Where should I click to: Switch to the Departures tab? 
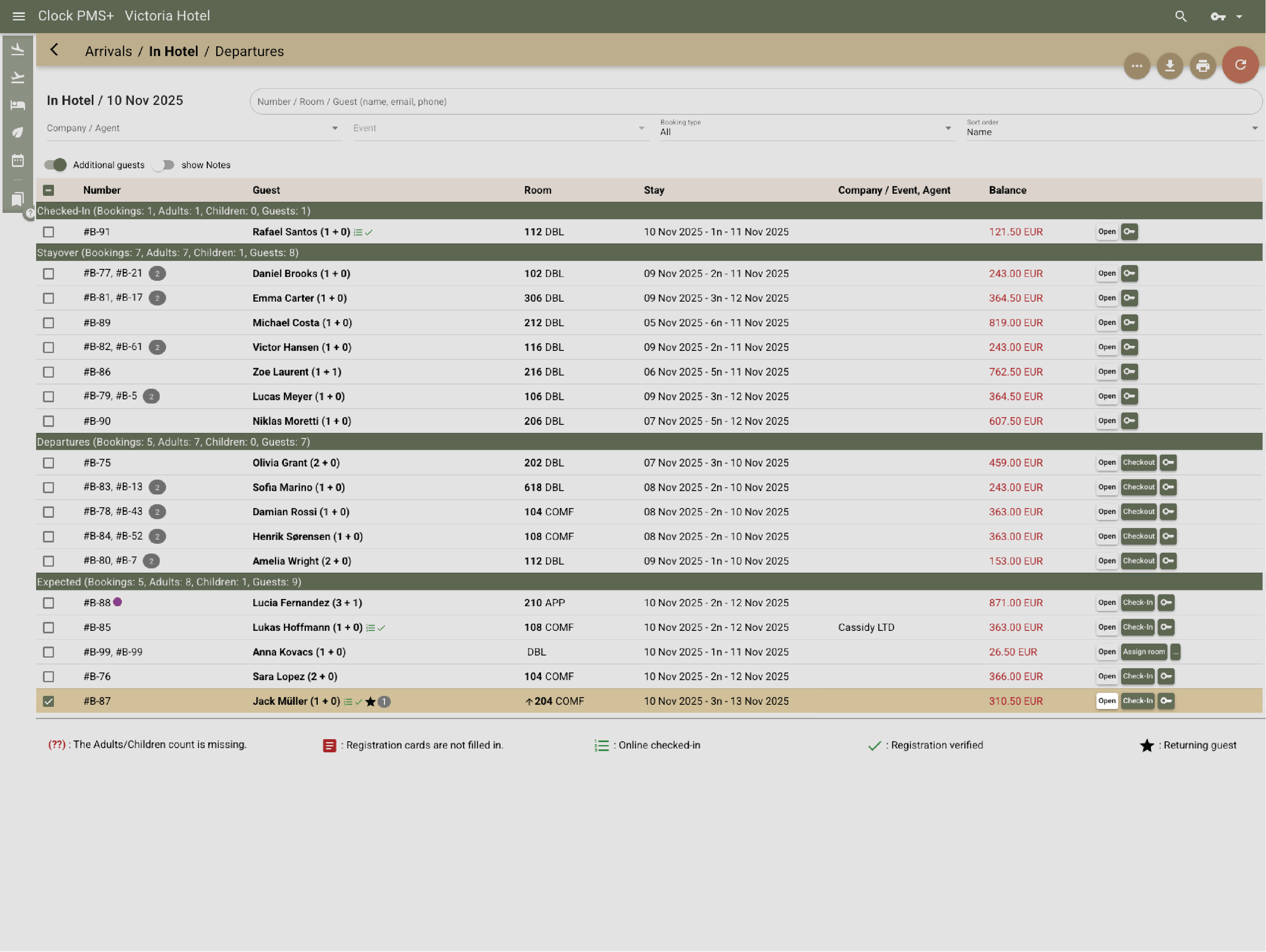[x=249, y=51]
